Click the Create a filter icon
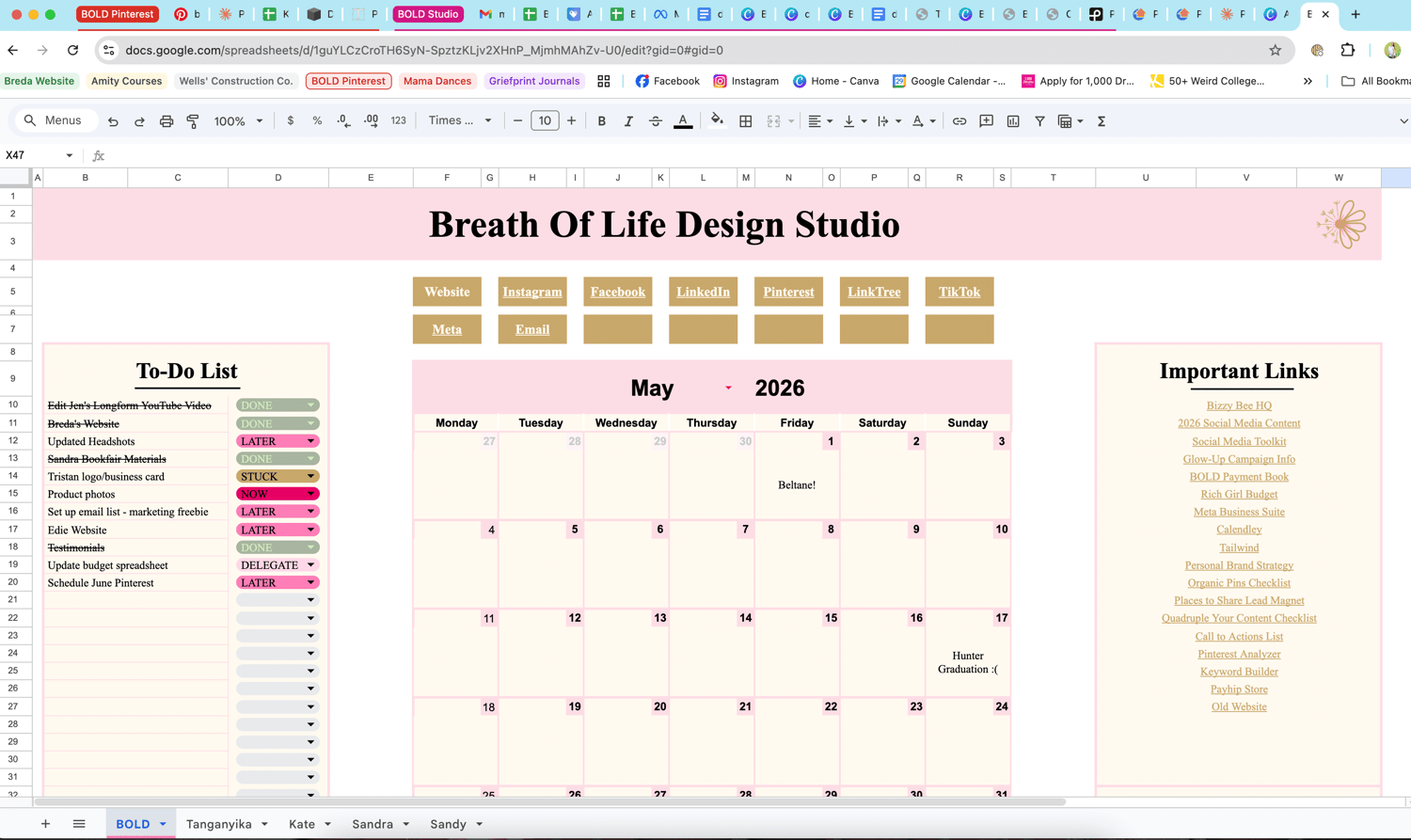Image resolution: width=1411 pixels, height=840 pixels. [x=1039, y=121]
